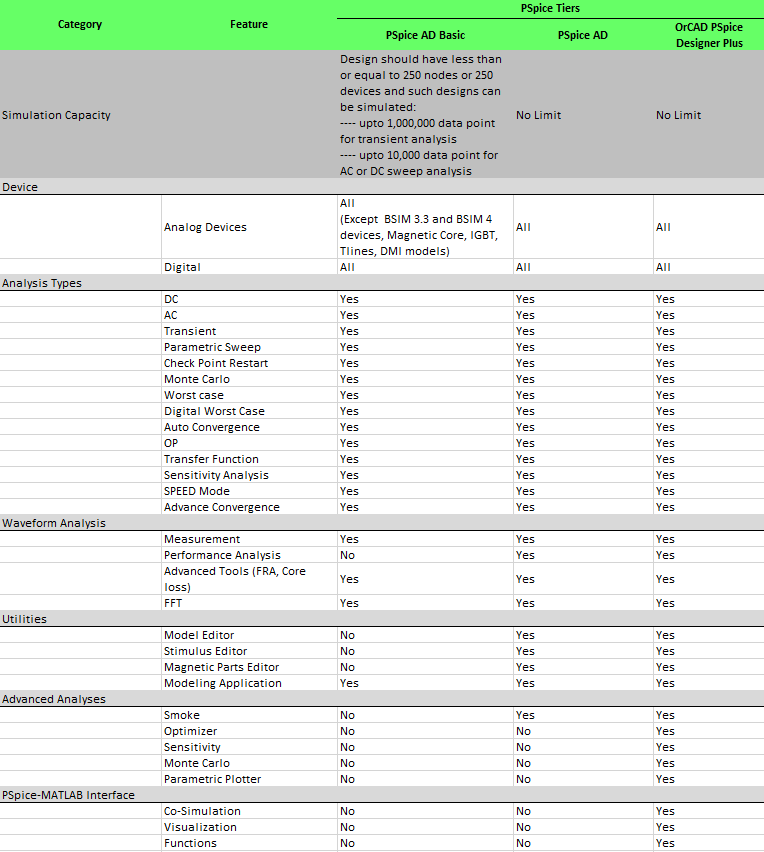The height and width of the screenshot is (852, 764).
Task: Click the Performance Analysis feature cell
Action: tap(249, 555)
